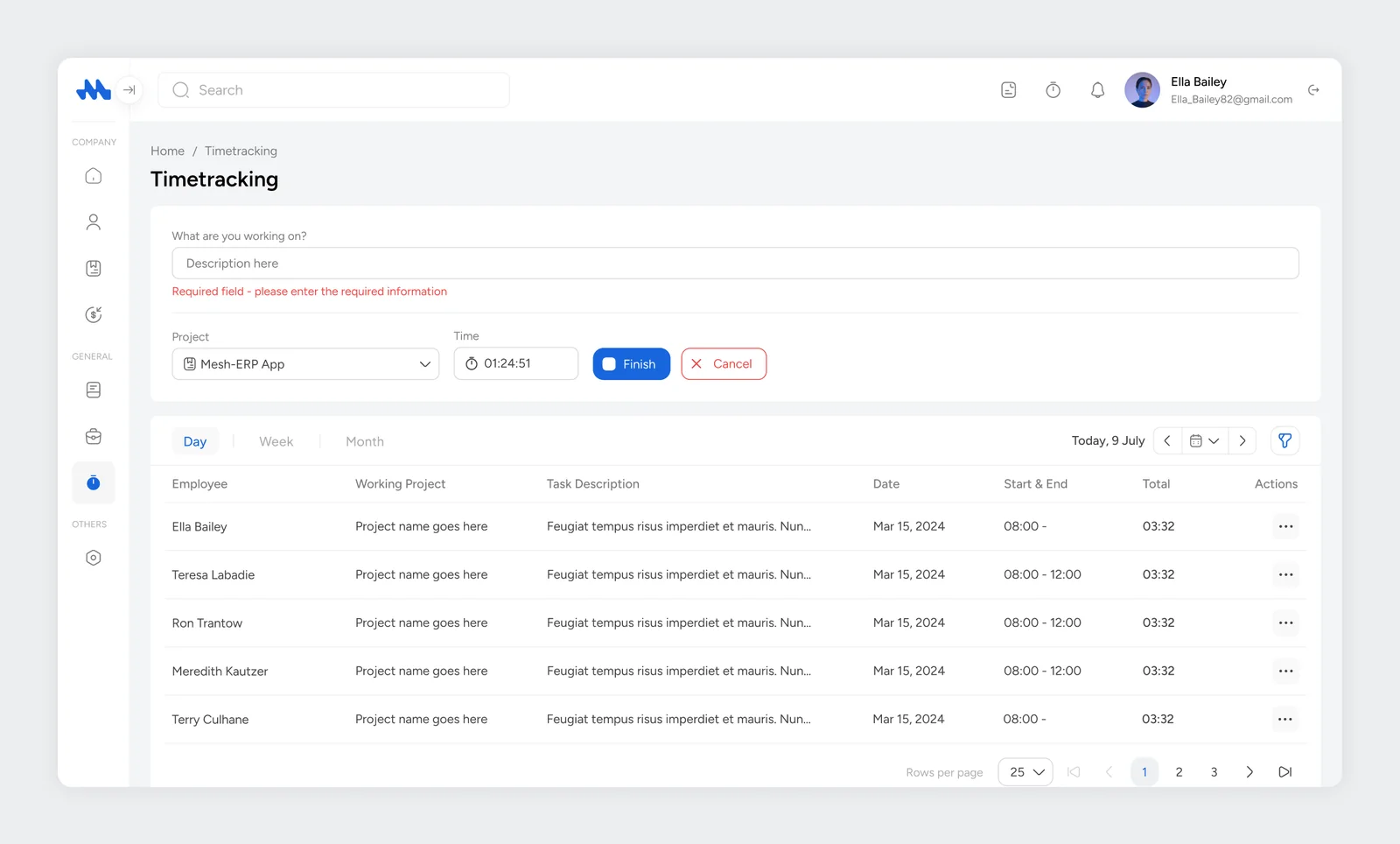Go to next page chevron
1400x844 pixels.
pos(1249,772)
